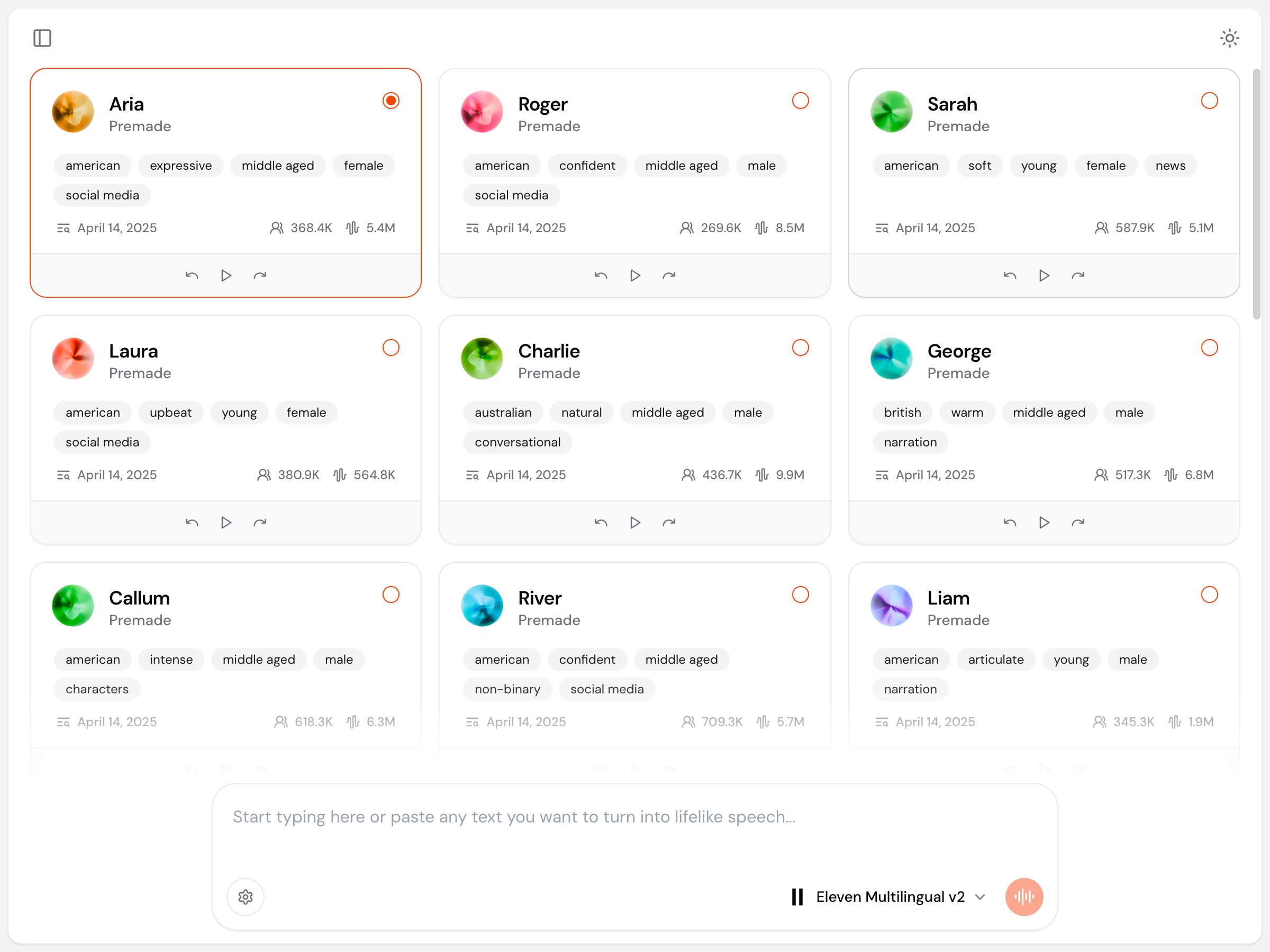Image resolution: width=1270 pixels, height=952 pixels.
Task: Click the 'narration' tag on George's card
Action: pyautogui.click(x=910, y=442)
